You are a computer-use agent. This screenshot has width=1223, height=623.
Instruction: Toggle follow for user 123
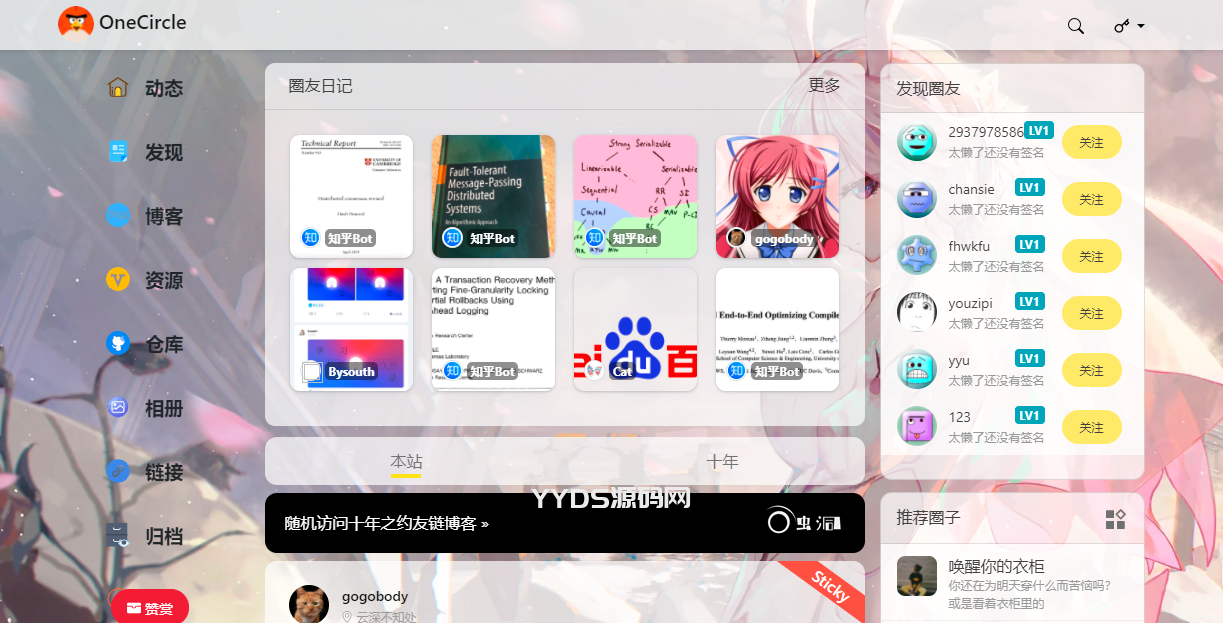[x=1091, y=428]
